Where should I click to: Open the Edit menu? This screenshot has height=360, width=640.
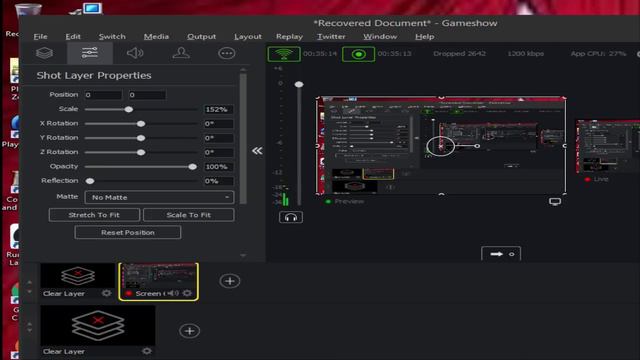tap(73, 36)
